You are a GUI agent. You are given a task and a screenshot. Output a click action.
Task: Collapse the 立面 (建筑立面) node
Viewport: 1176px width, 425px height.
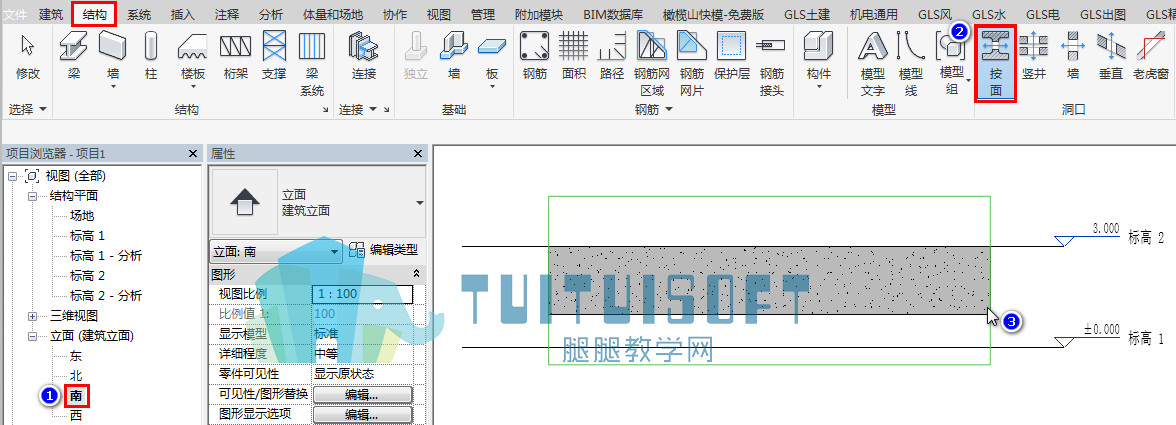tap(32, 336)
